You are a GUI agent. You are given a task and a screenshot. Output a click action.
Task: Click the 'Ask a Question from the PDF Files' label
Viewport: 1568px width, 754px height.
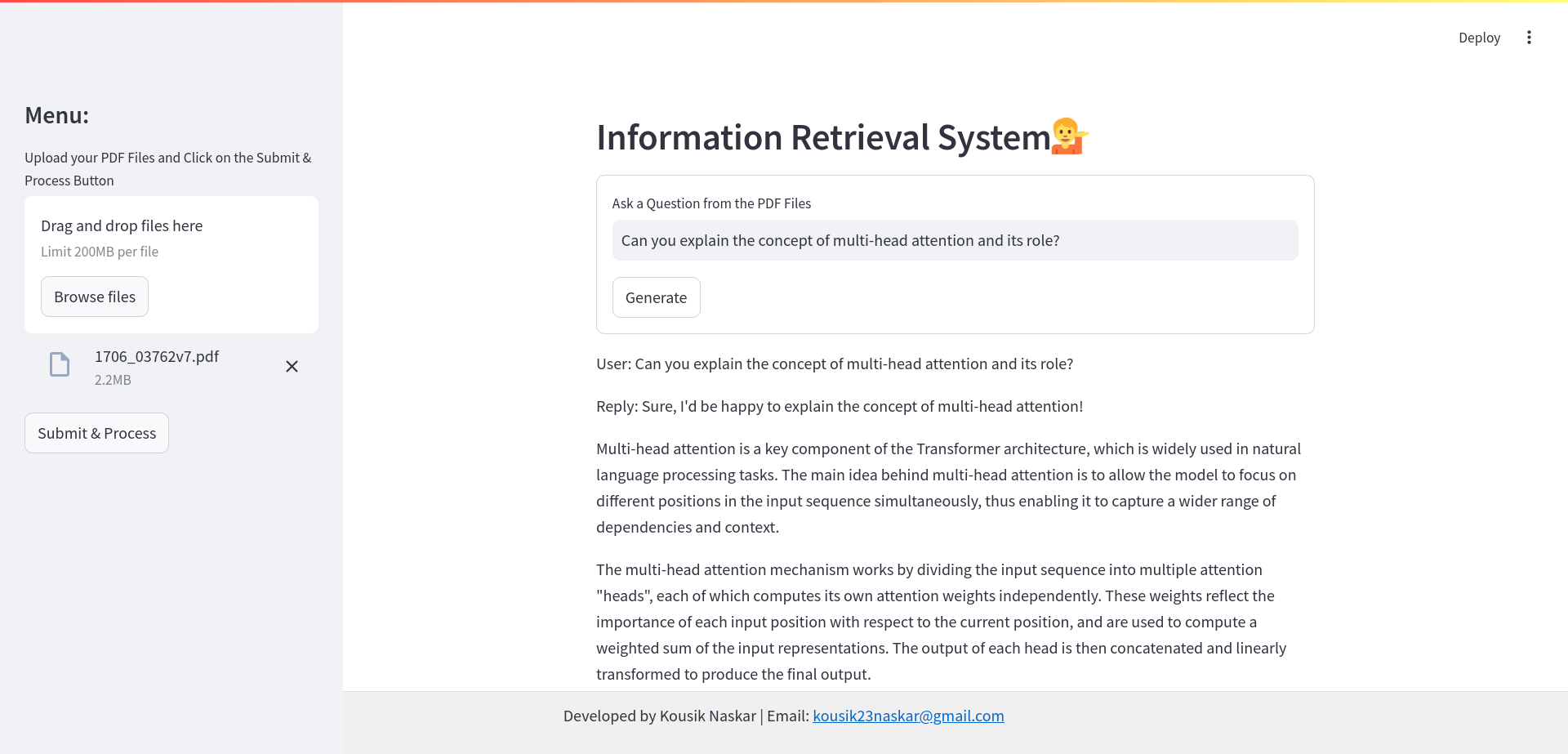click(x=711, y=203)
